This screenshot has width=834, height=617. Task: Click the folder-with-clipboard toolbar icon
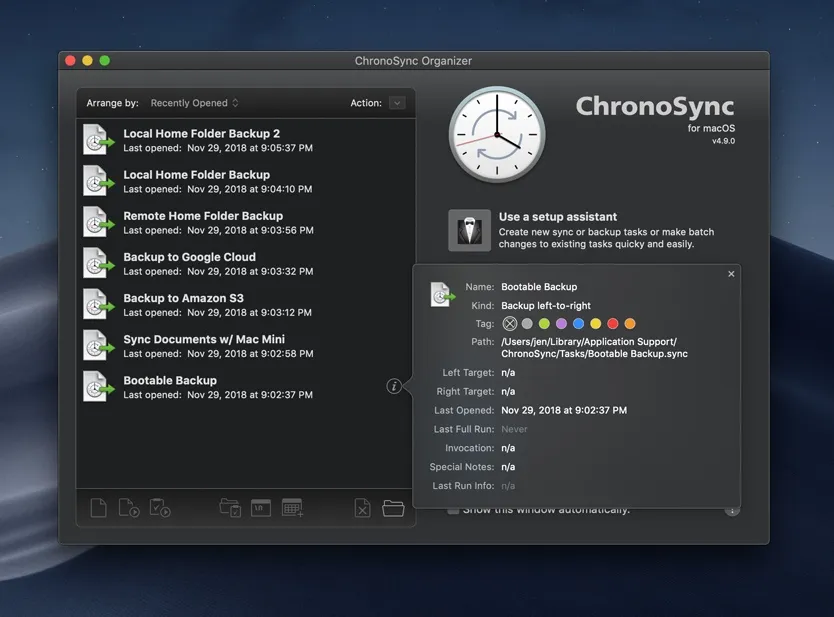(229, 508)
